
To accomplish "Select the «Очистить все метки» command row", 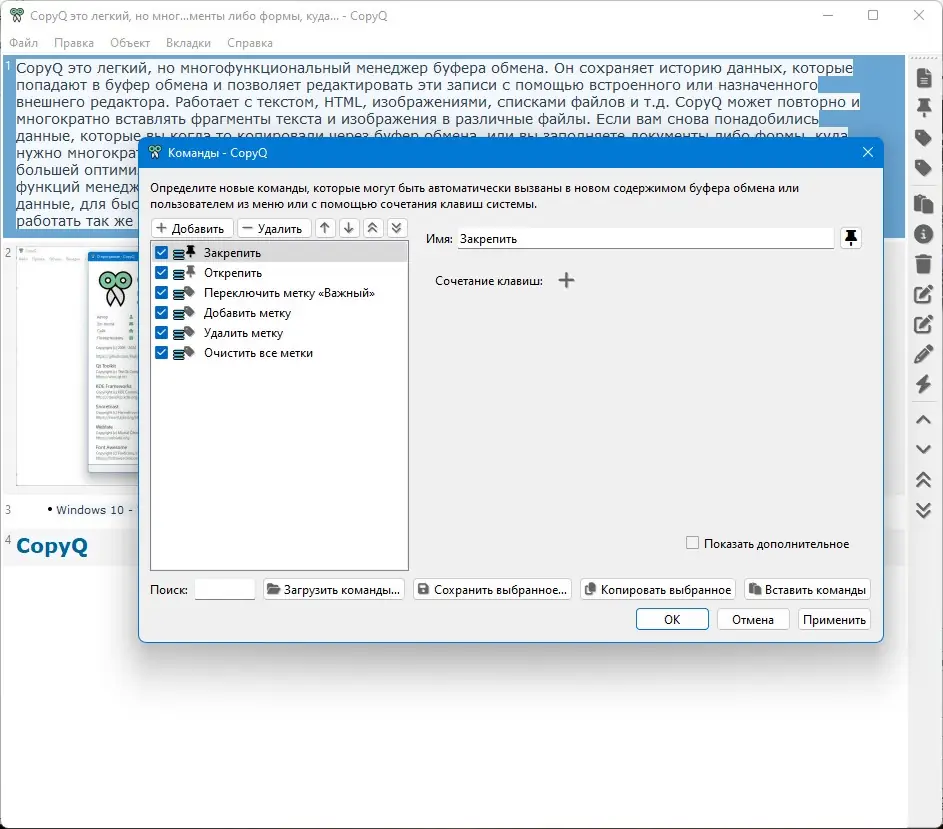I will point(279,353).
